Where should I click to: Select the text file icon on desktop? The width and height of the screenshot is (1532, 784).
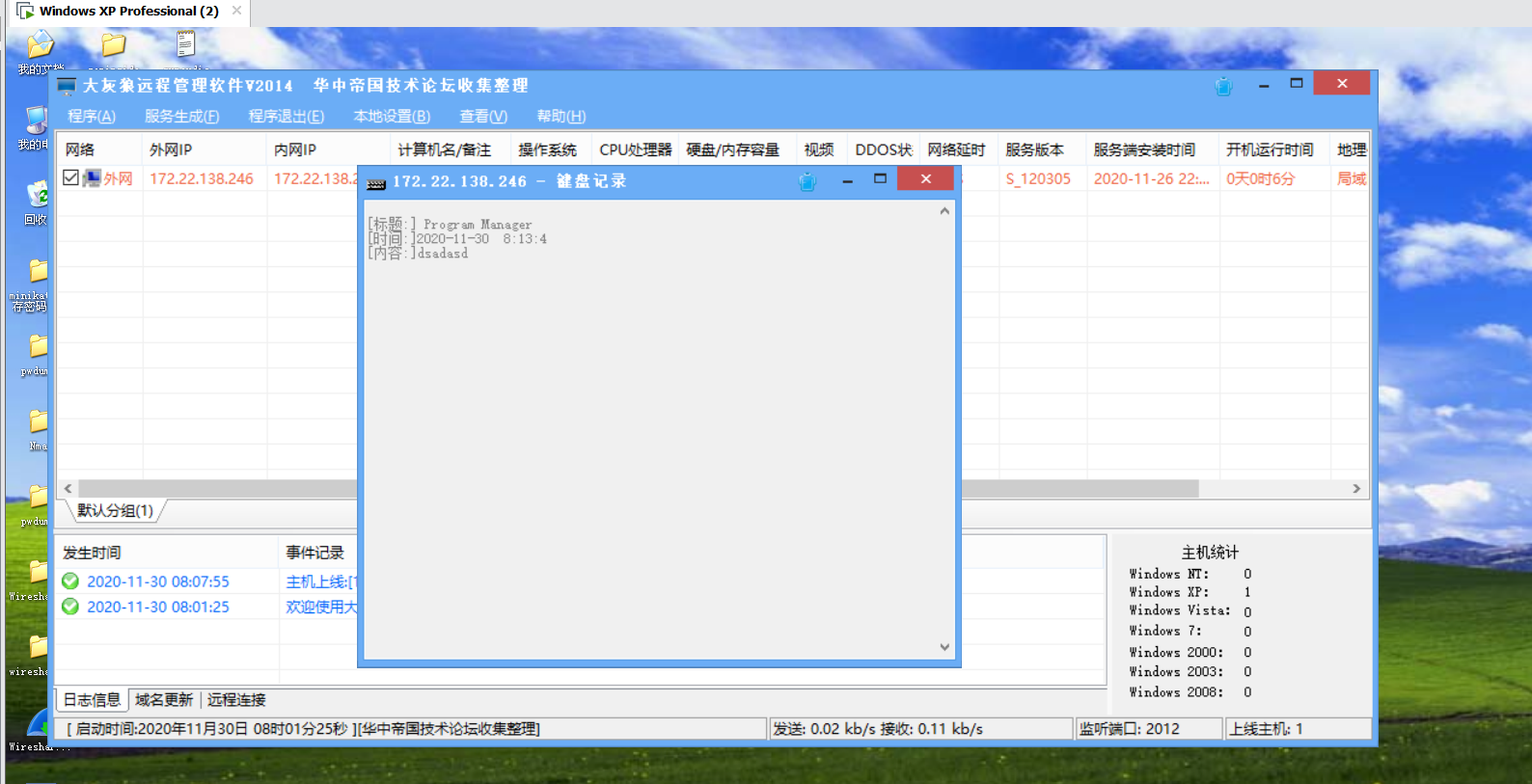[x=186, y=46]
